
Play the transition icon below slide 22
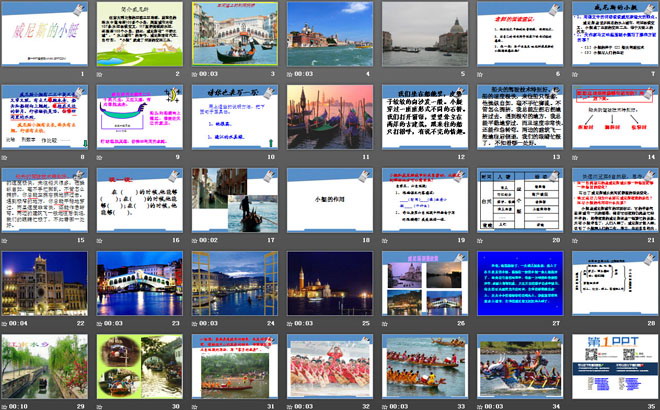tap(7, 323)
